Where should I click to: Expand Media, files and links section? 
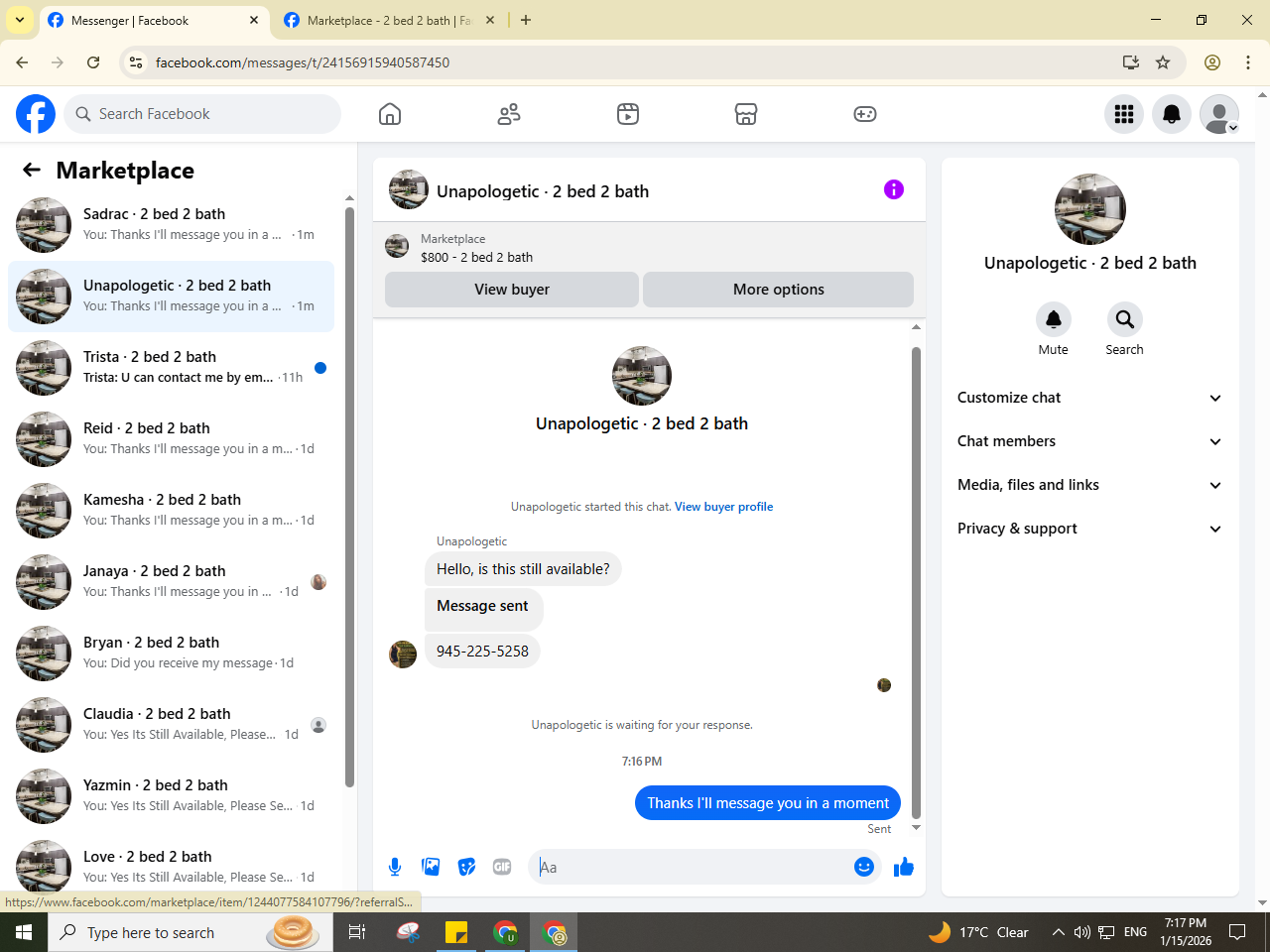pyautogui.click(x=1089, y=485)
